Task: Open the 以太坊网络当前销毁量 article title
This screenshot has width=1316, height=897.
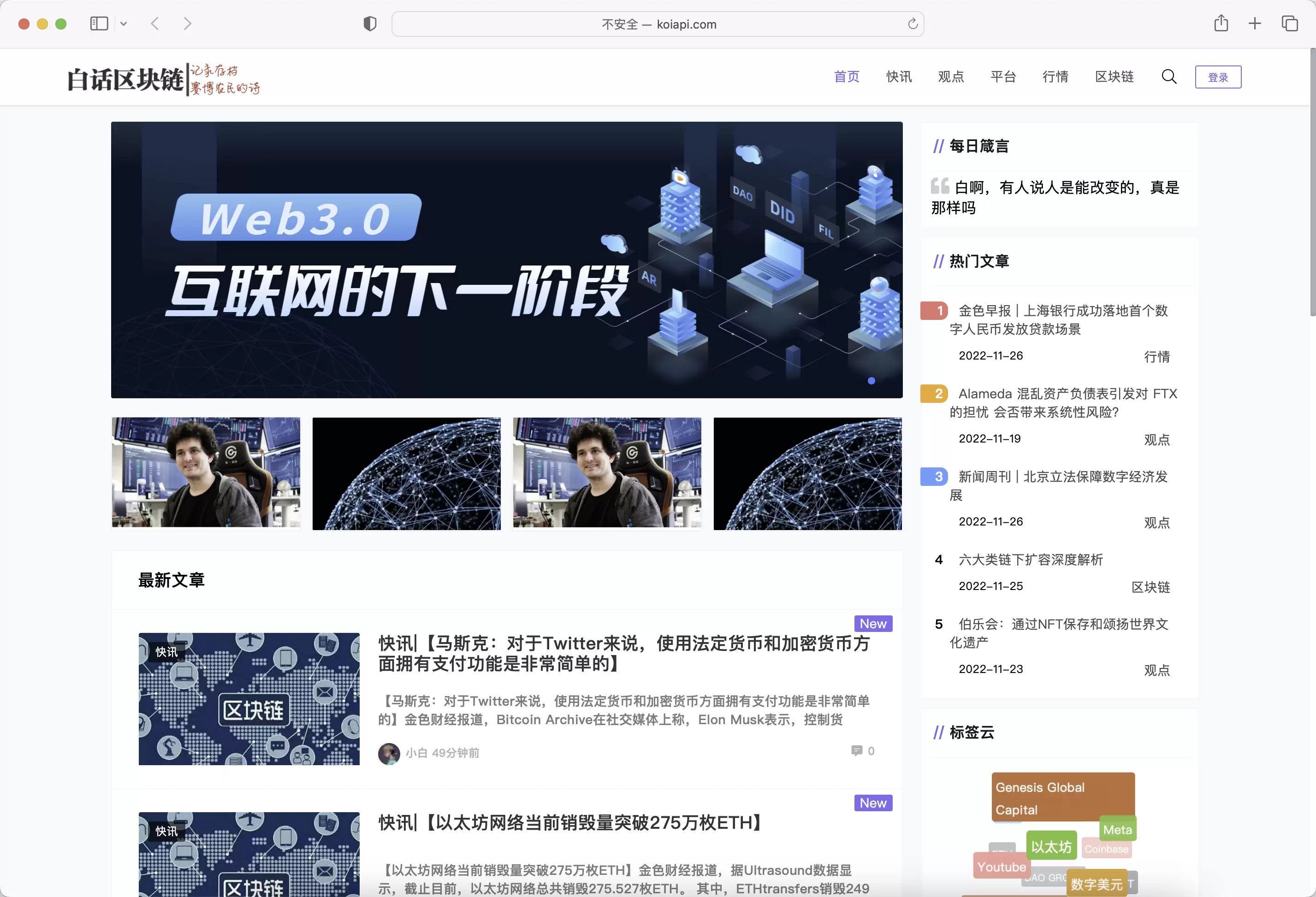Action: [573, 822]
